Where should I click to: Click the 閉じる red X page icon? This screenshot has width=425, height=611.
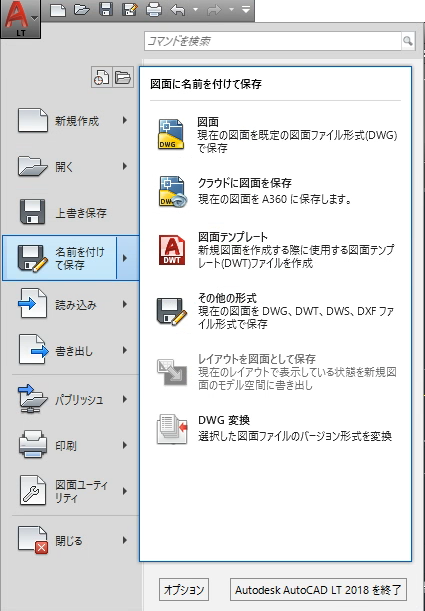pyautogui.click(x=33, y=540)
